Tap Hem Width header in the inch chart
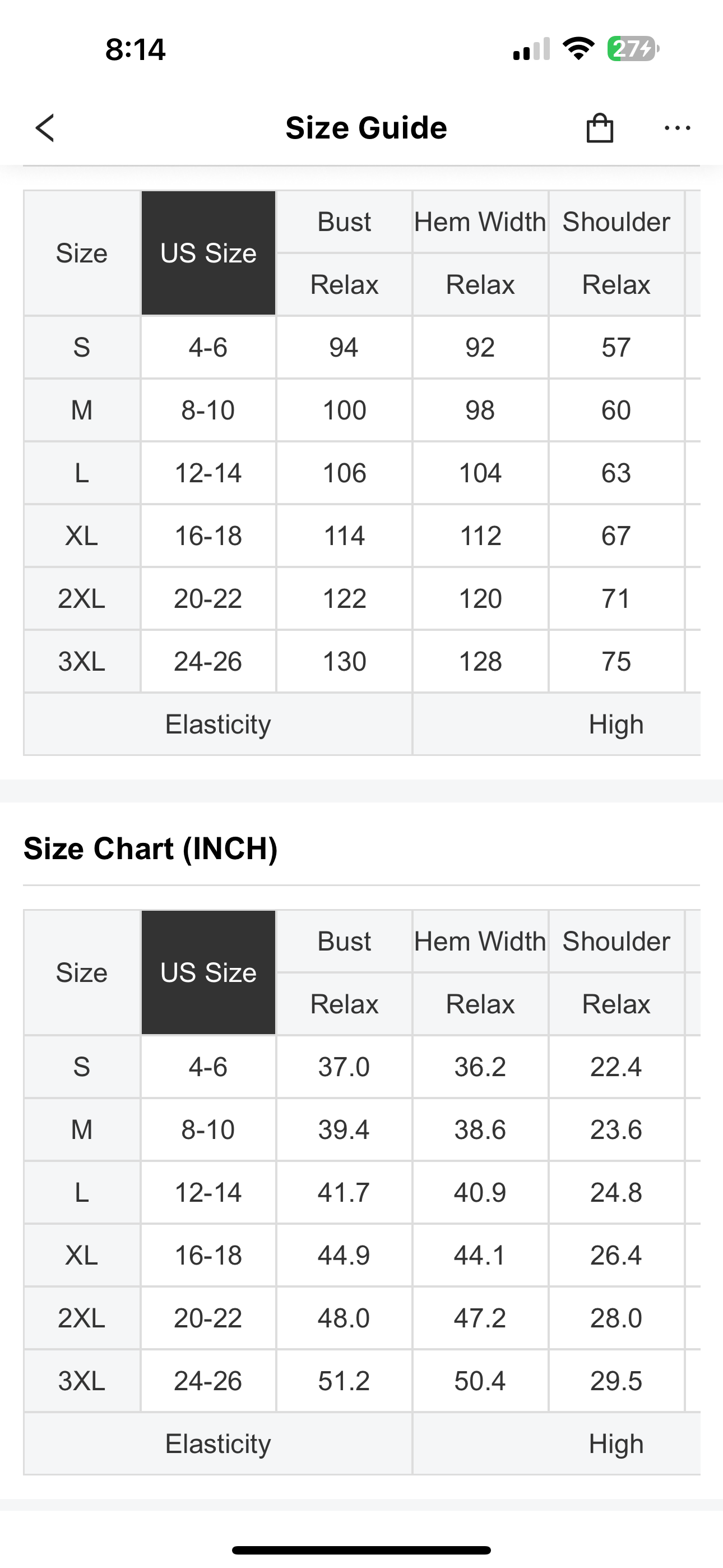Image resolution: width=723 pixels, height=1568 pixels. point(480,942)
